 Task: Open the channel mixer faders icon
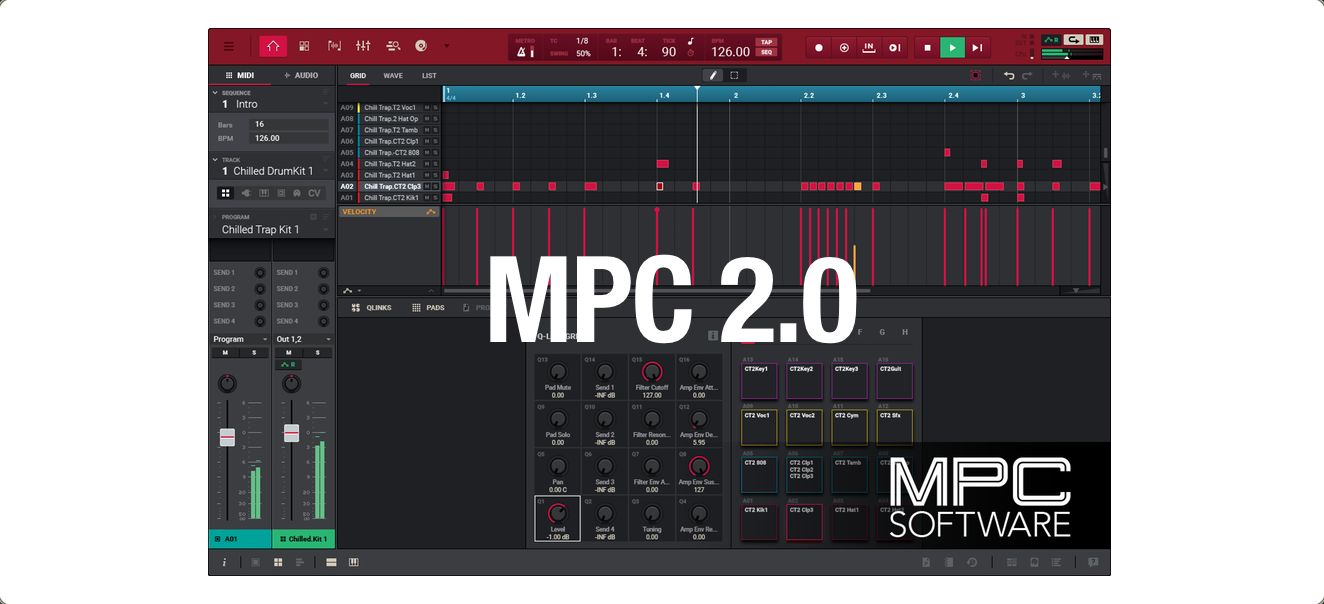pyautogui.click(x=363, y=46)
